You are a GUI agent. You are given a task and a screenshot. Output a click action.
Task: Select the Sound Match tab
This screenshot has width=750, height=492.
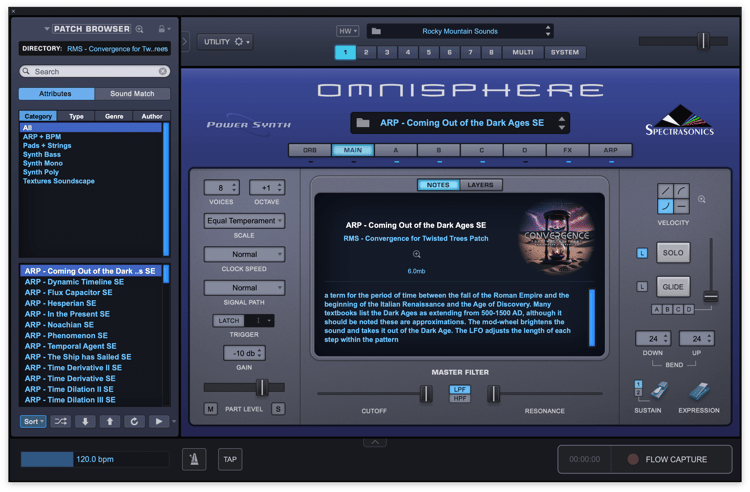132,94
